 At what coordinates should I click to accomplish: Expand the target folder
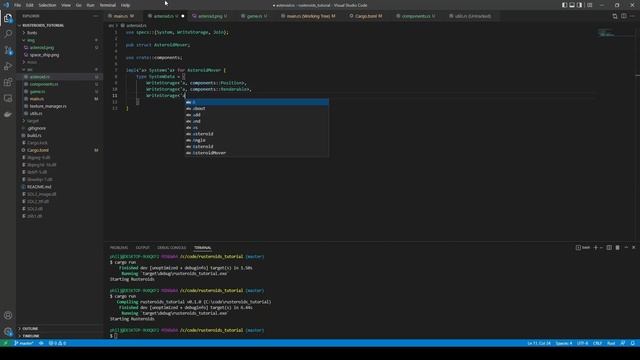click(x=33, y=121)
